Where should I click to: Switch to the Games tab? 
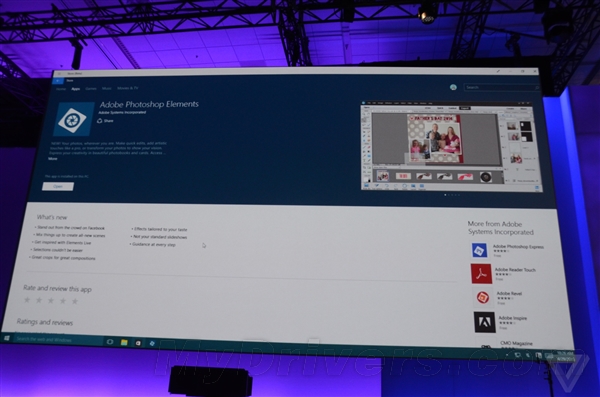[91, 88]
